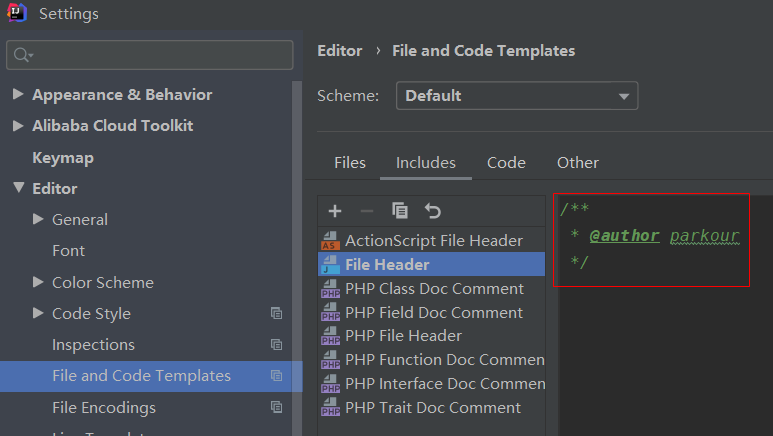The height and width of the screenshot is (436, 773).
Task: Click PHP Trait Doc Comment icon
Action: [x=330, y=407]
